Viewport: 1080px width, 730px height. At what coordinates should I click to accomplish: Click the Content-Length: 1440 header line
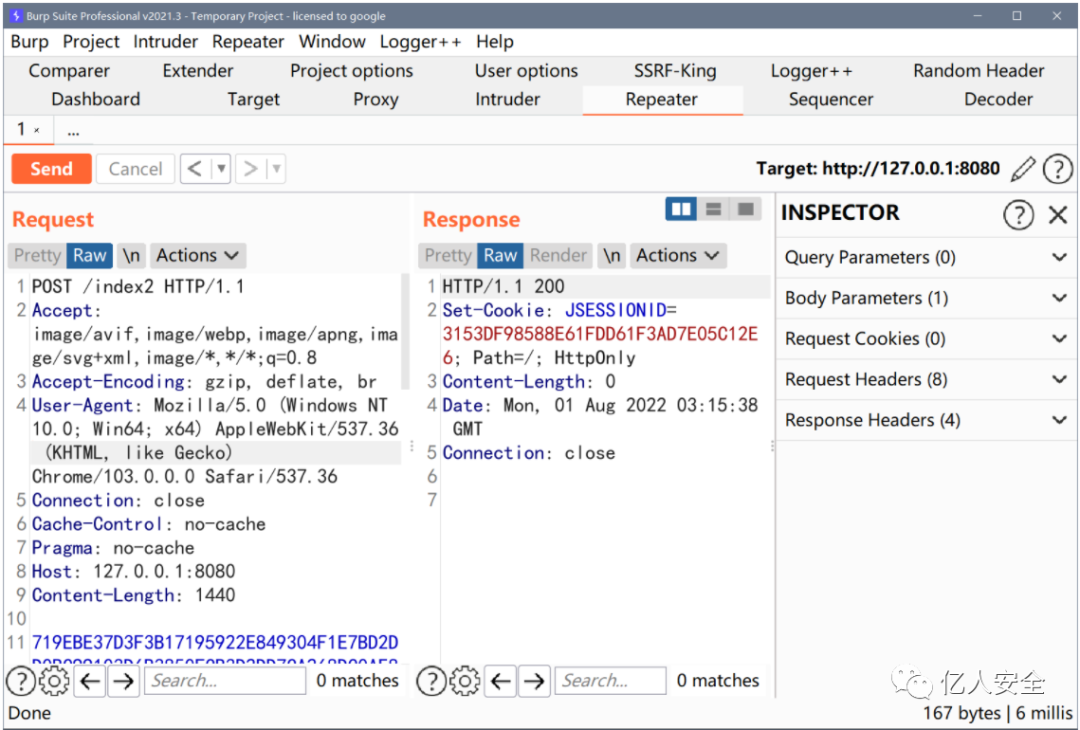[x=134, y=595]
